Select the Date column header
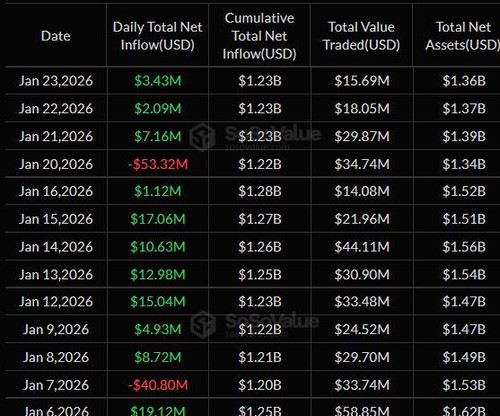 pos(56,36)
